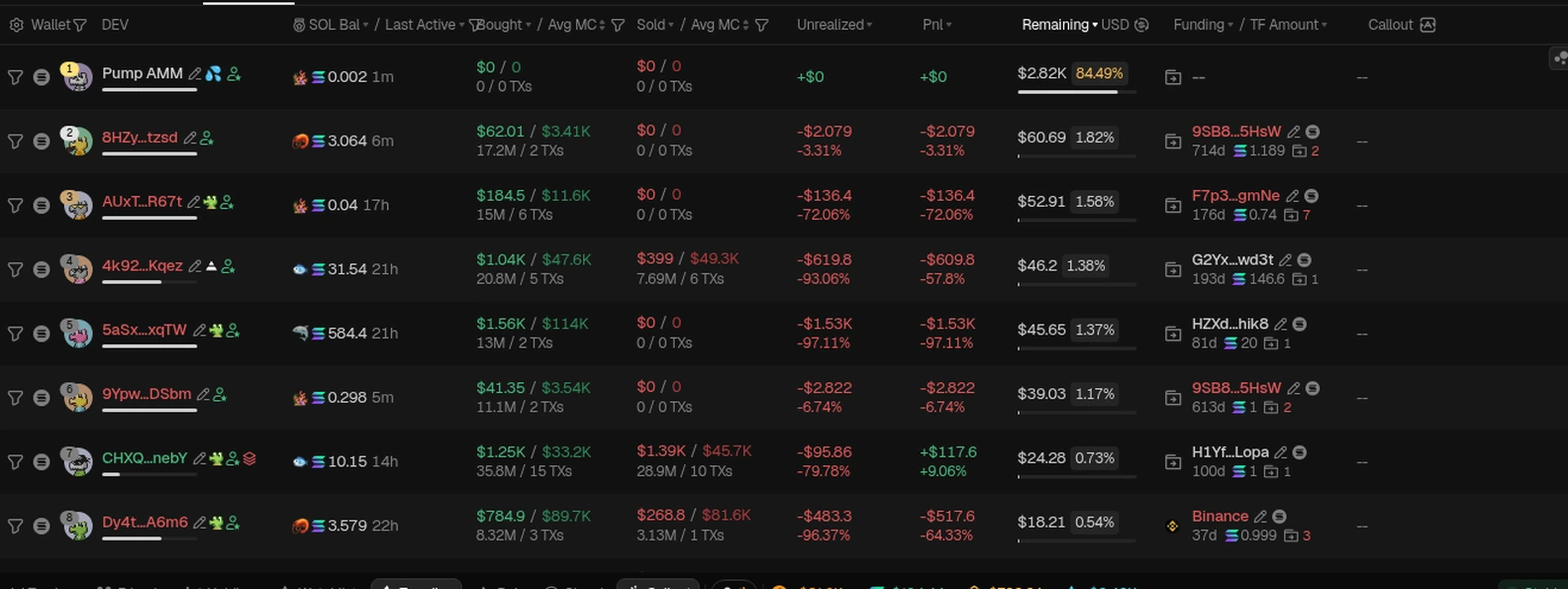Open wallet address AUxT...R67t
The width and height of the screenshot is (1568, 589).
pos(143,202)
